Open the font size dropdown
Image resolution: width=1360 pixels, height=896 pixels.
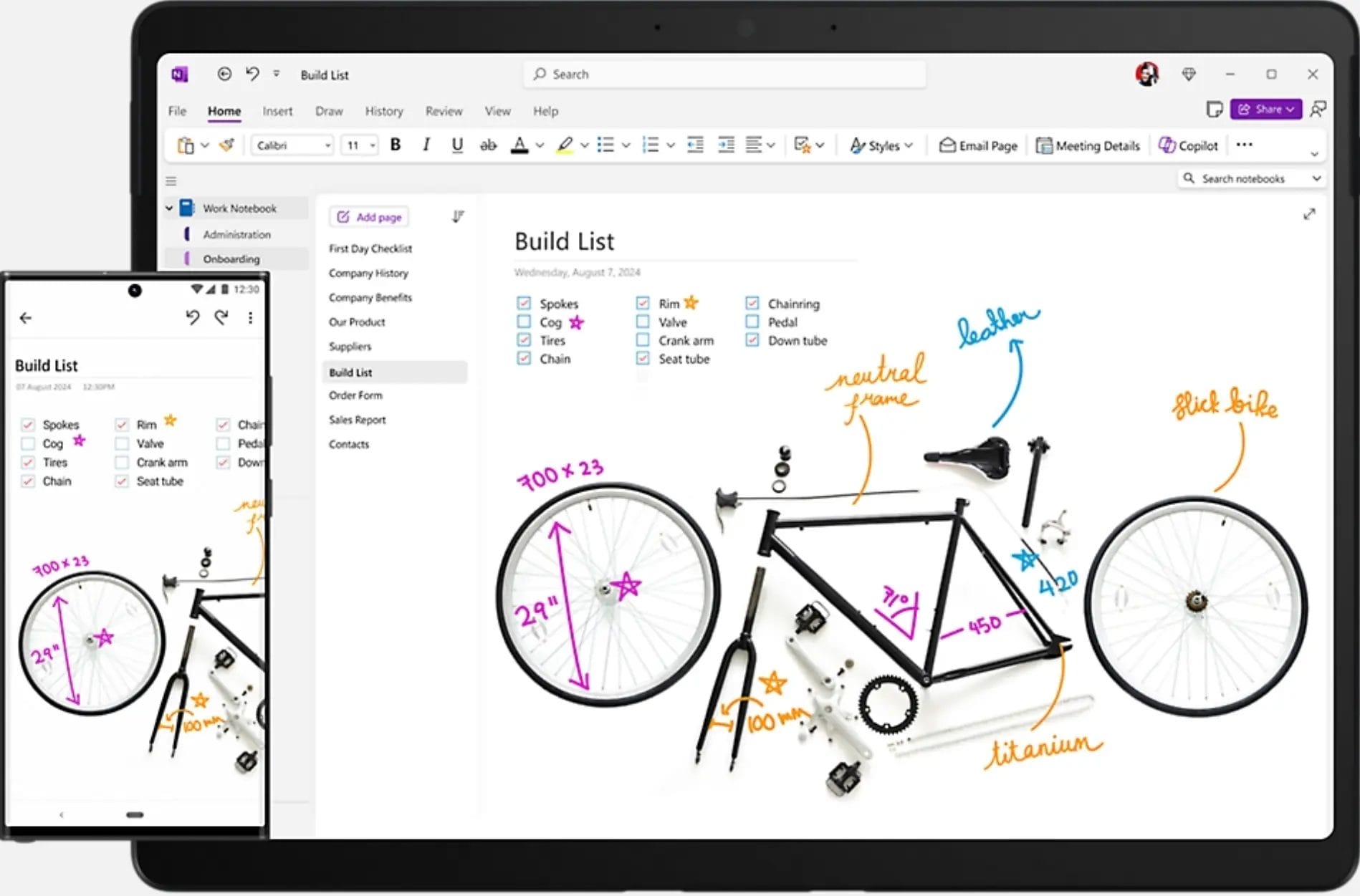click(x=372, y=145)
